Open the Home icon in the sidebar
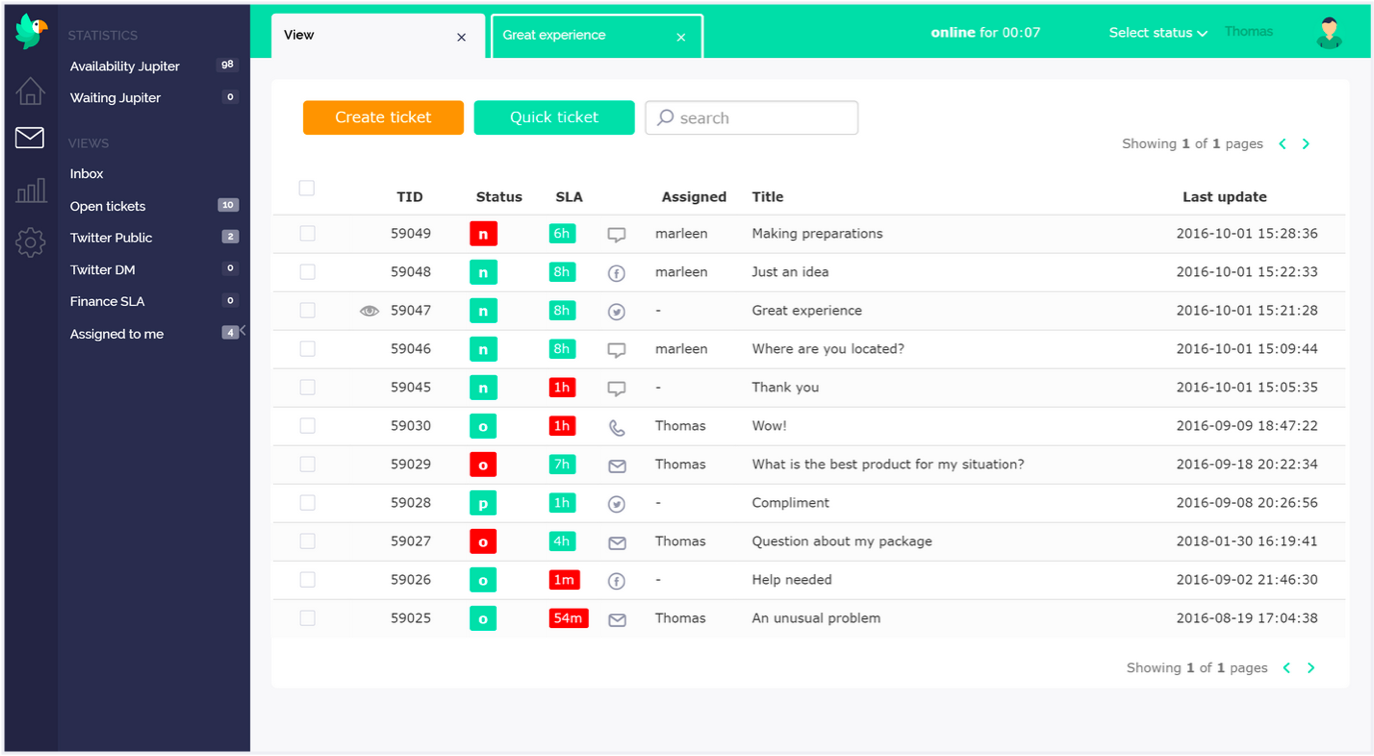This screenshot has width=1374, height=756. point(30,90)
